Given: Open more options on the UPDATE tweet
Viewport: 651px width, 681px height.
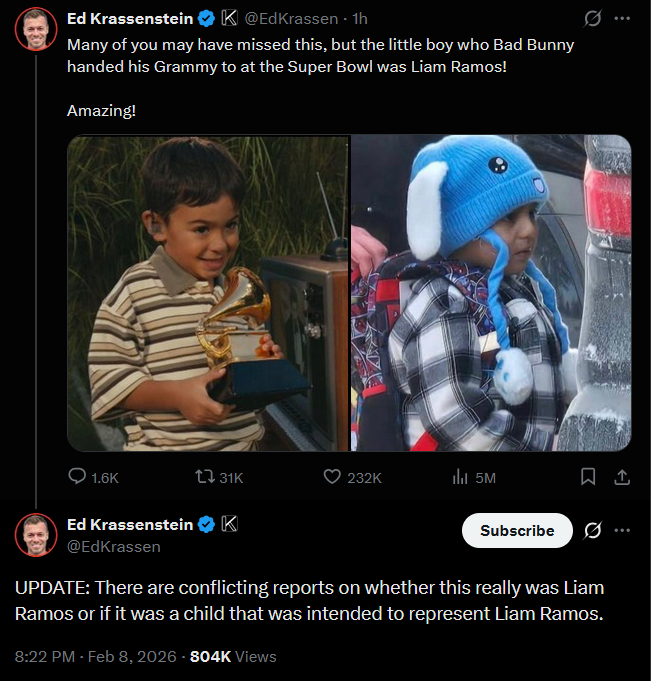Looking at the screenshot, I should click(x=622, y=530).
